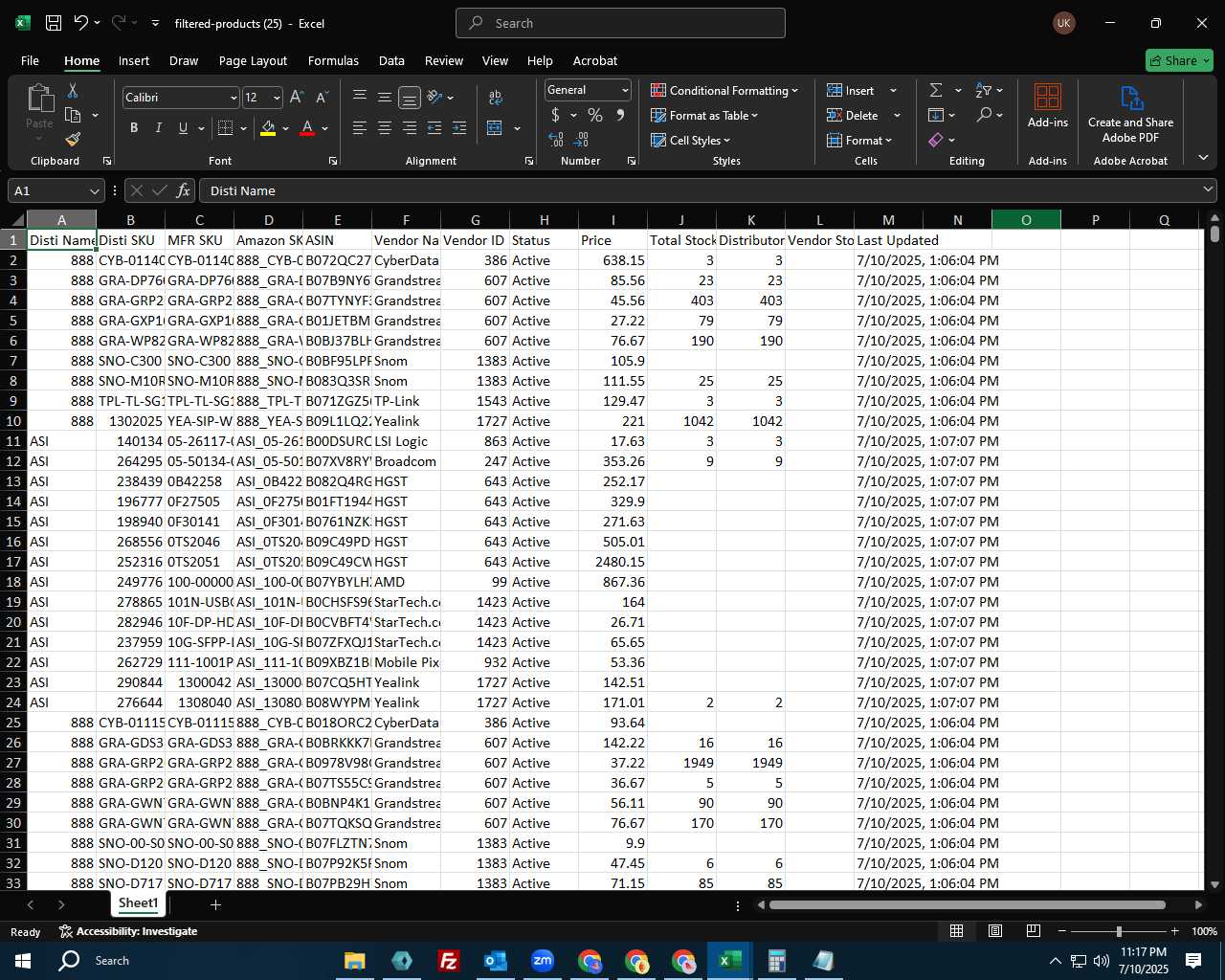Apply Percent Style format
Screen dimensions: 1225x980
coord(595,115)
